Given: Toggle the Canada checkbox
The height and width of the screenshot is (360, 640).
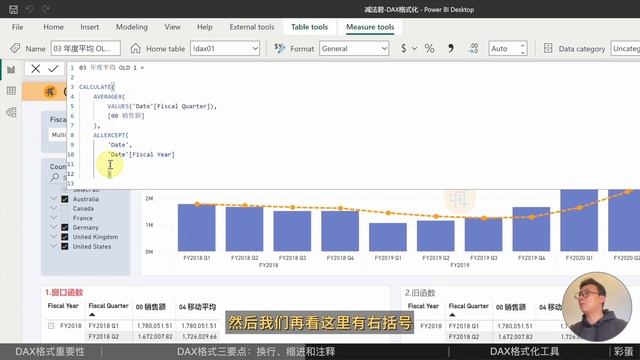Looking at the screenshot, I should click(x=64, y=209).
